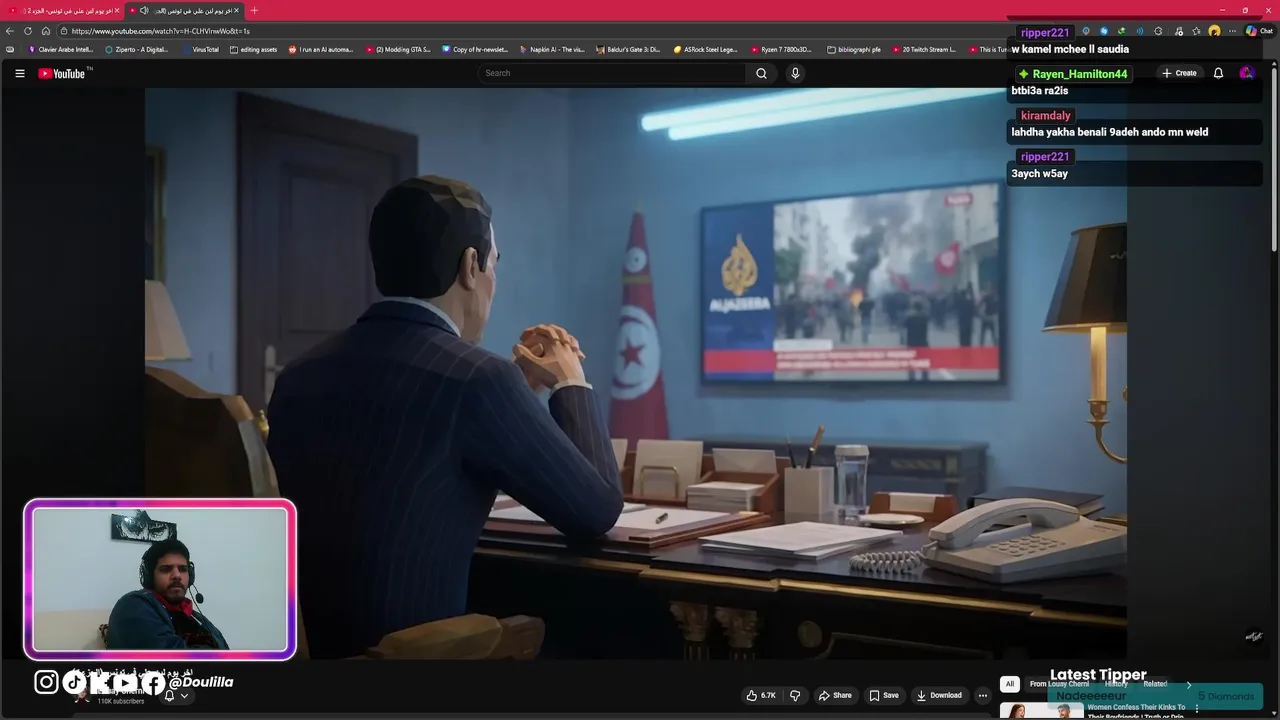Dislike the video
The image size is (1280, 720).
(x=795, y=695)
